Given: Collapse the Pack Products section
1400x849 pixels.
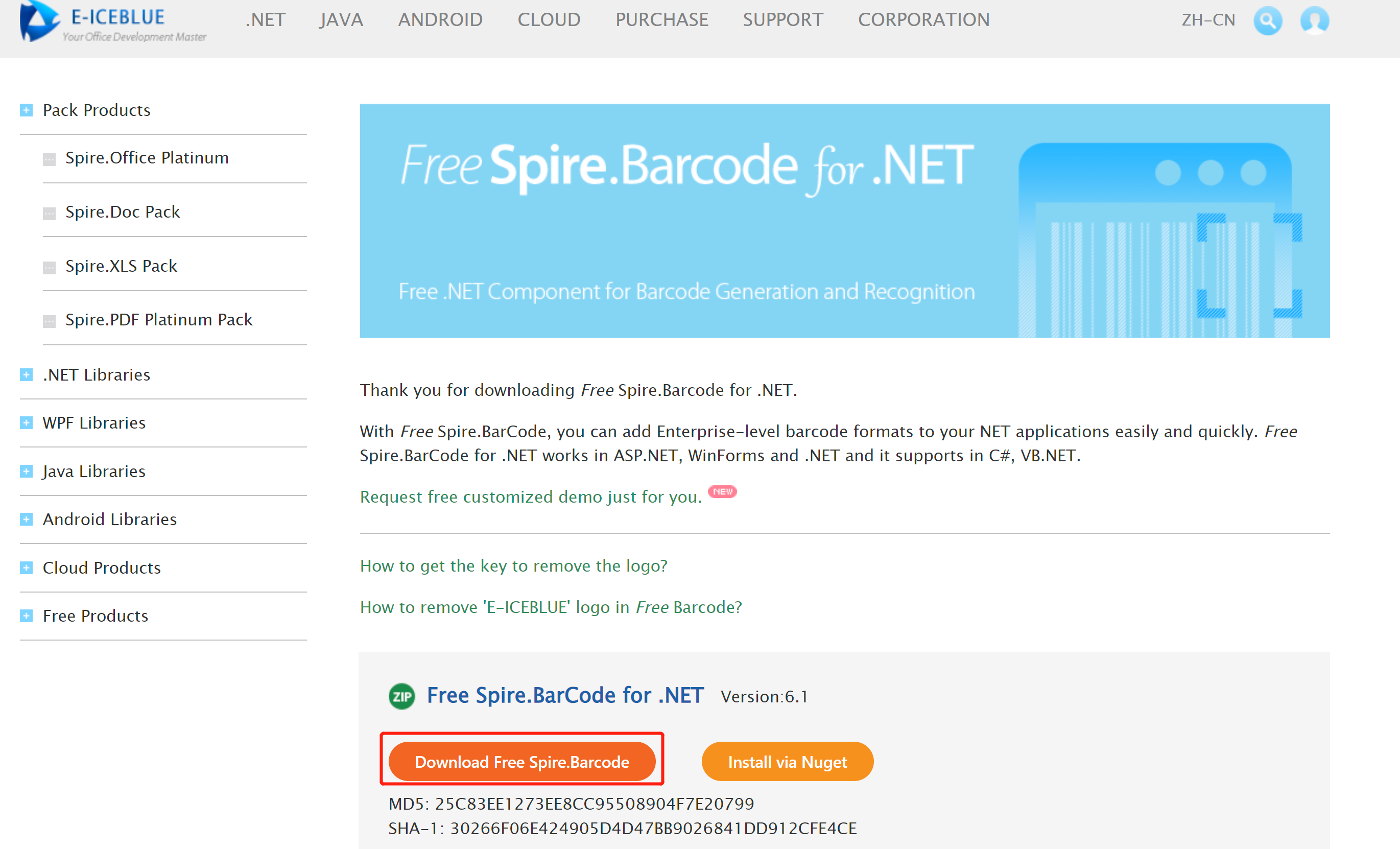Looking at the screenshot, I should coord(26,110).
